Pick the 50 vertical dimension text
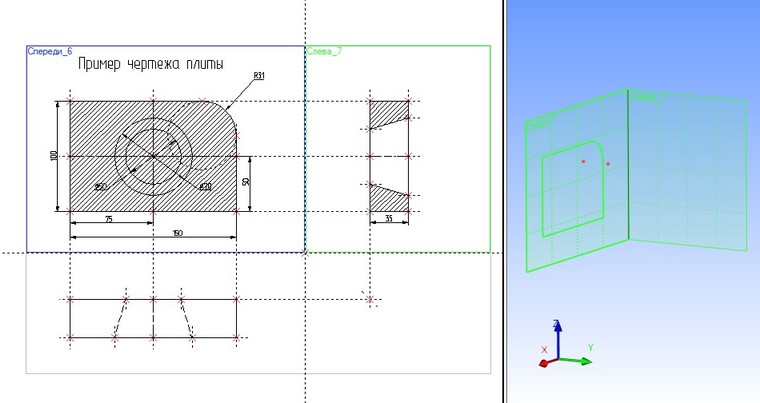 246,182
